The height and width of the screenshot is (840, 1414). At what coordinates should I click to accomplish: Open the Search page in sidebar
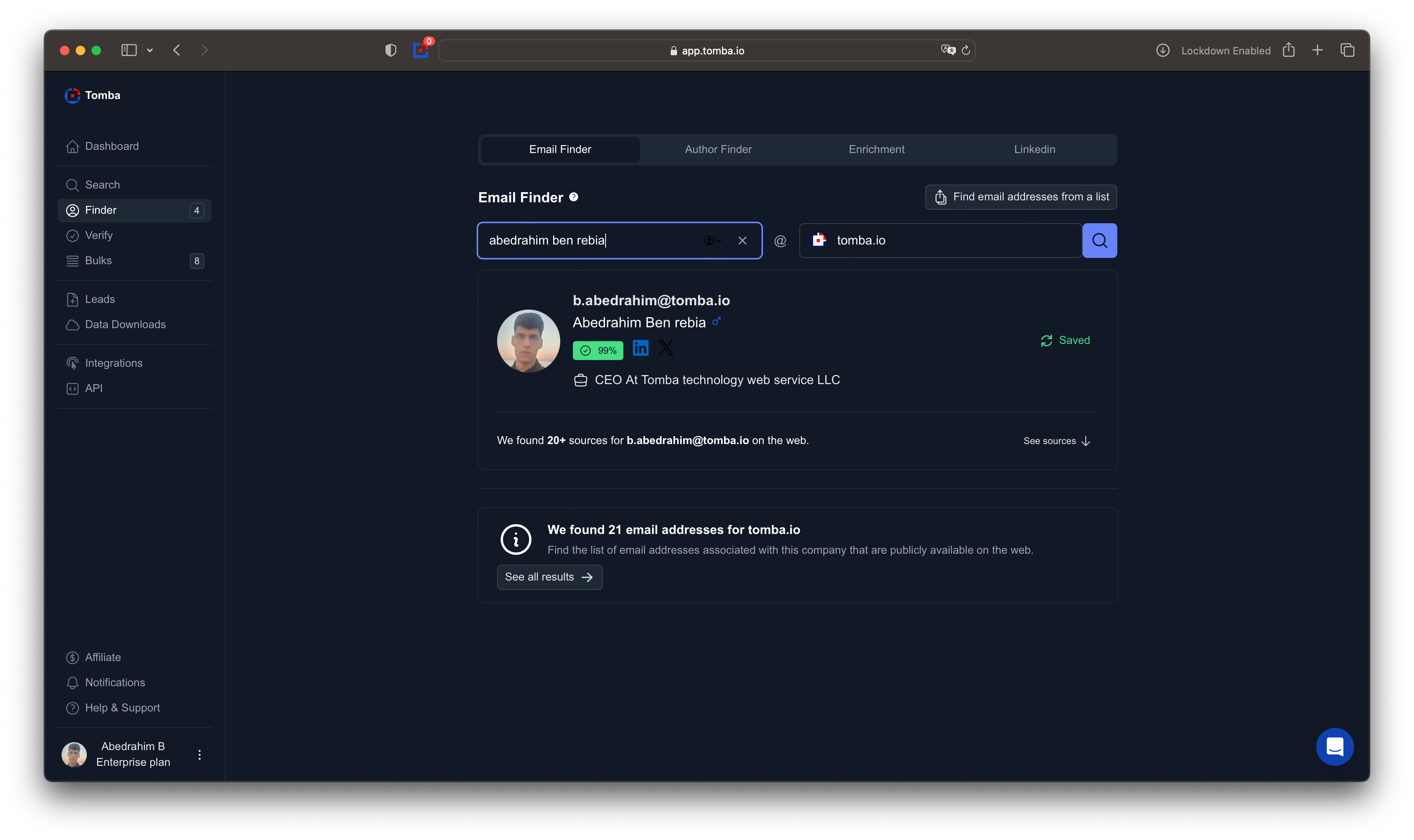pyautogui.click(x=134, y=185)
